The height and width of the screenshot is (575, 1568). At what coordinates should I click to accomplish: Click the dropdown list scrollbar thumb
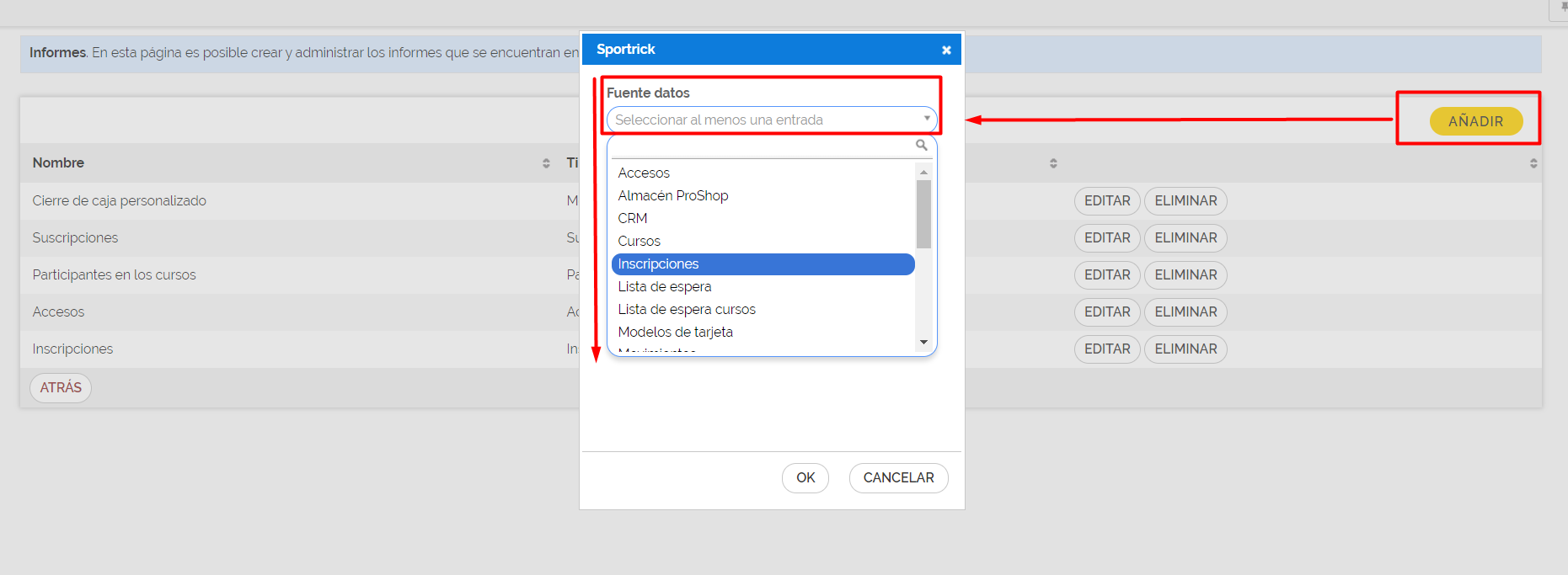point(923,214)
